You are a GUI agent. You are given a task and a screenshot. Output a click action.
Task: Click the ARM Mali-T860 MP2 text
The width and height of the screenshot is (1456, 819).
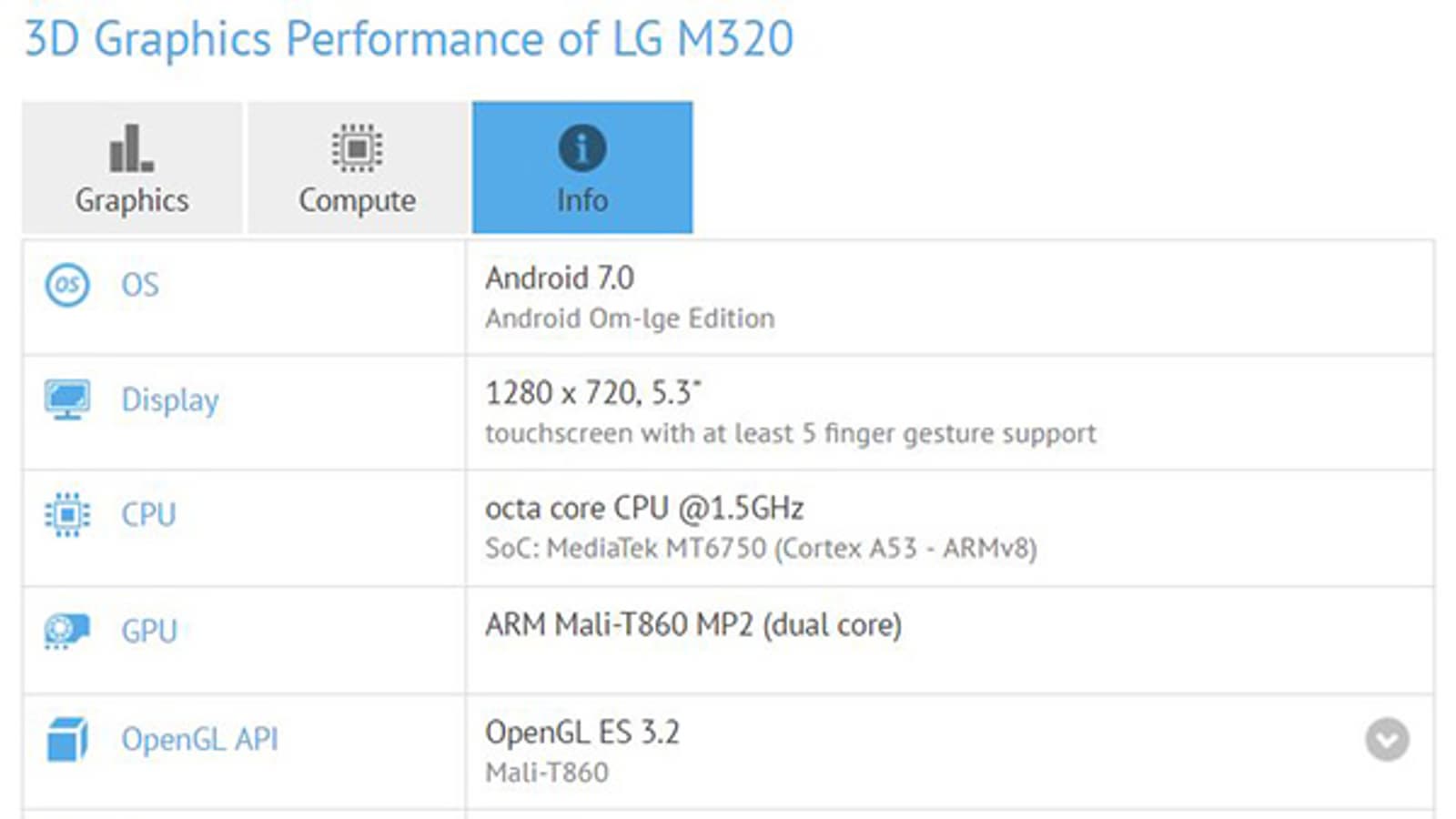pos(693,625)
